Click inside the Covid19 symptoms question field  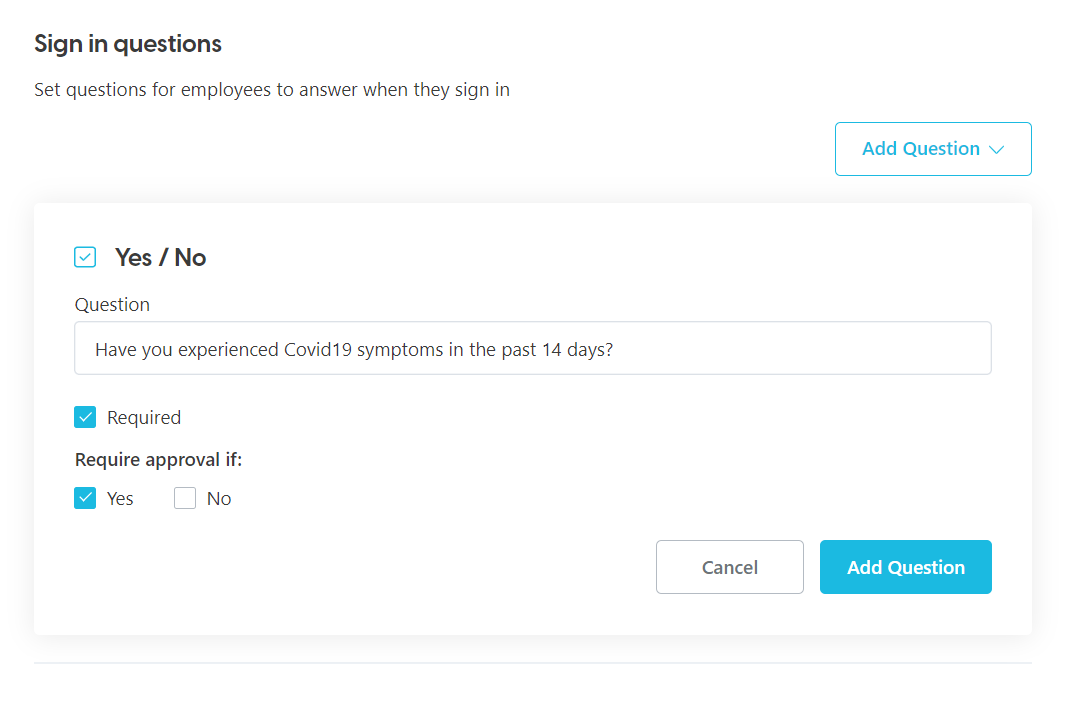(x=532, y=348)
